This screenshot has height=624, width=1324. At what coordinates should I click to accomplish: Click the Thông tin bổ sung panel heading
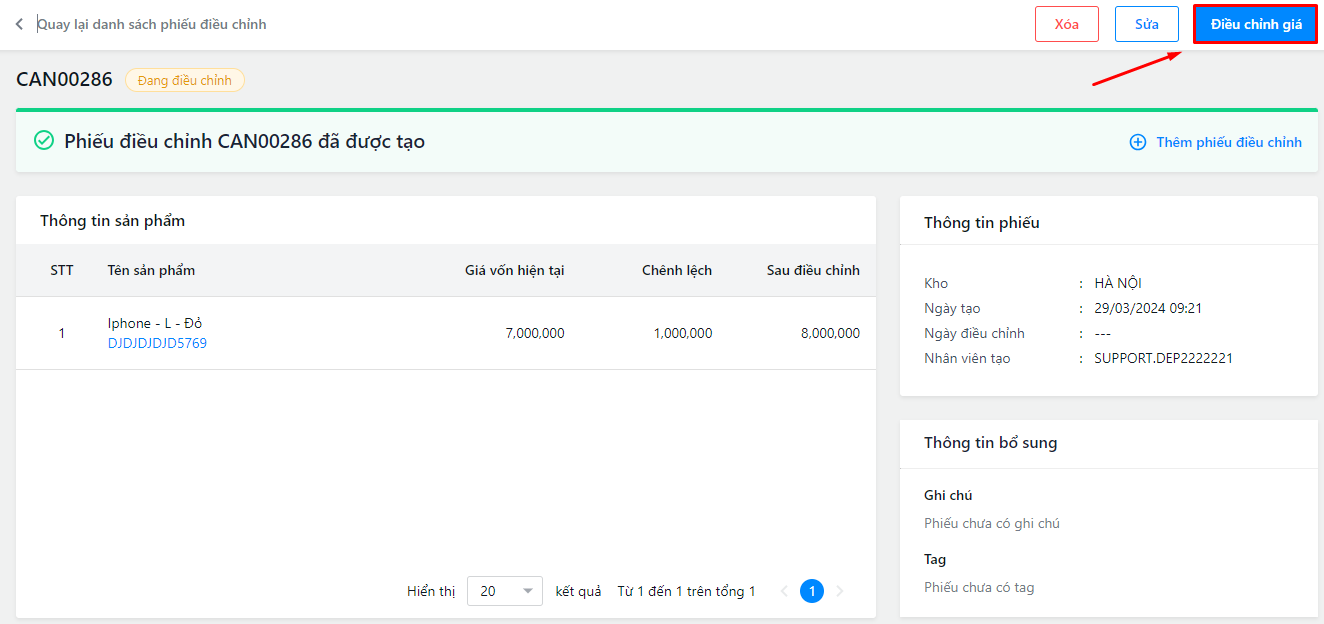click(x=990, y=442)
